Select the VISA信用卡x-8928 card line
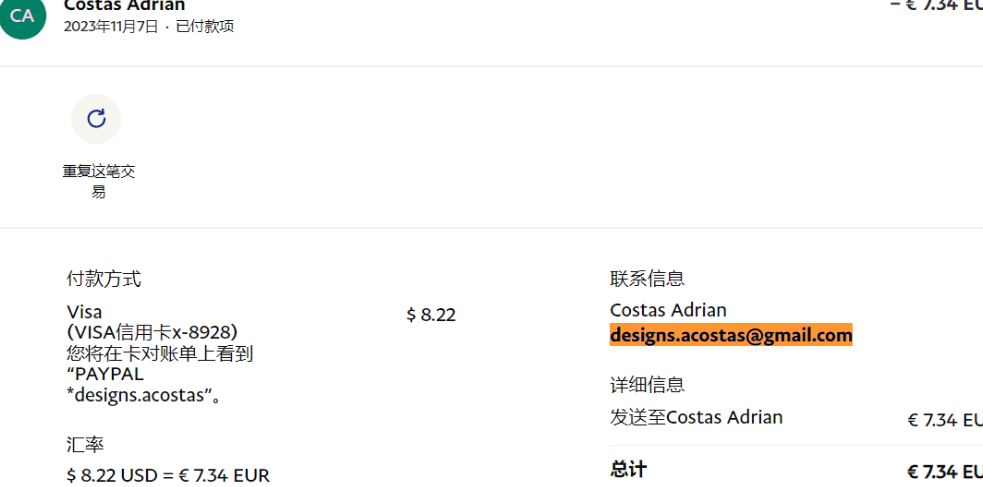Image resolution: width=983 pixels, height=487 pixels. [x=152, y=332]
